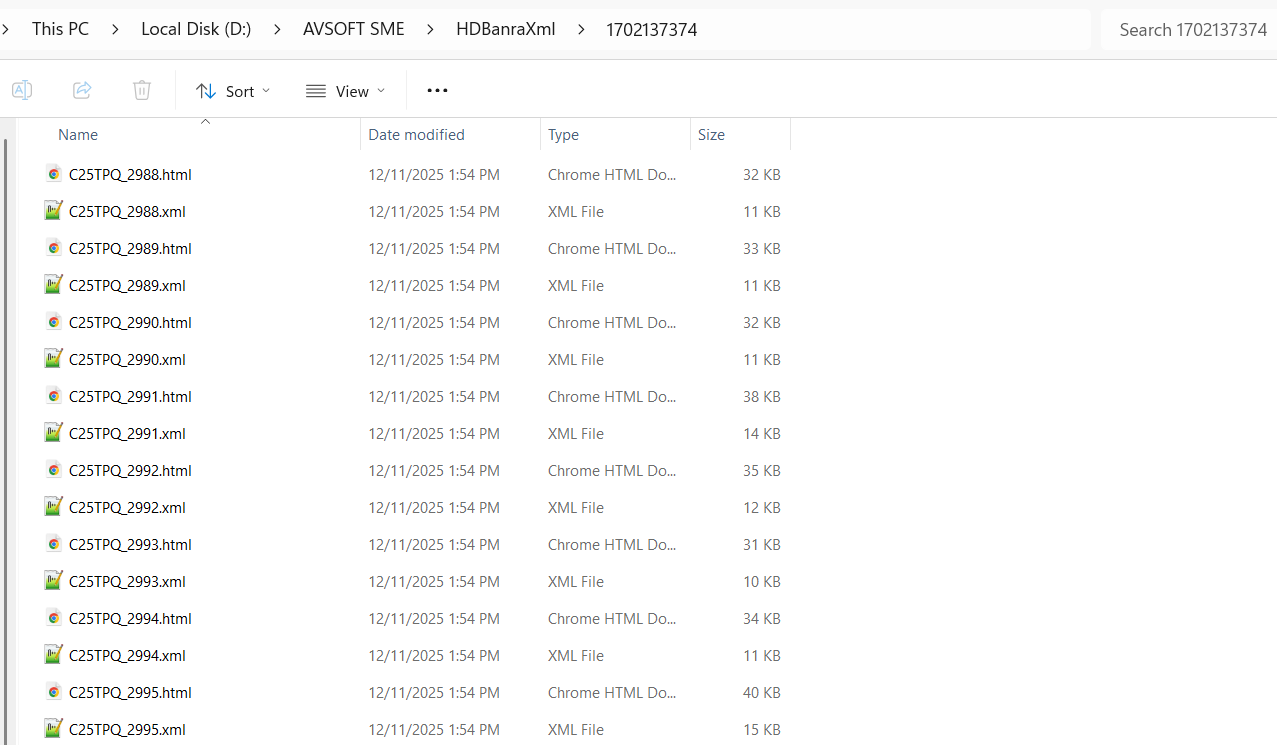Image resolution: width=1277 pixels, height=745 pixels.
Task: Click Chrome icon of C25TPQ_2988.html
Action: tap(54, 174)
